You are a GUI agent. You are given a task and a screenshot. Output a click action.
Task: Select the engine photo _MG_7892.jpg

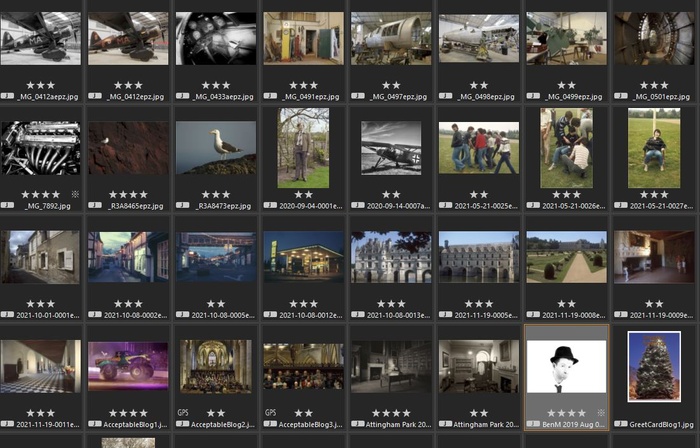tap(41, 148)
